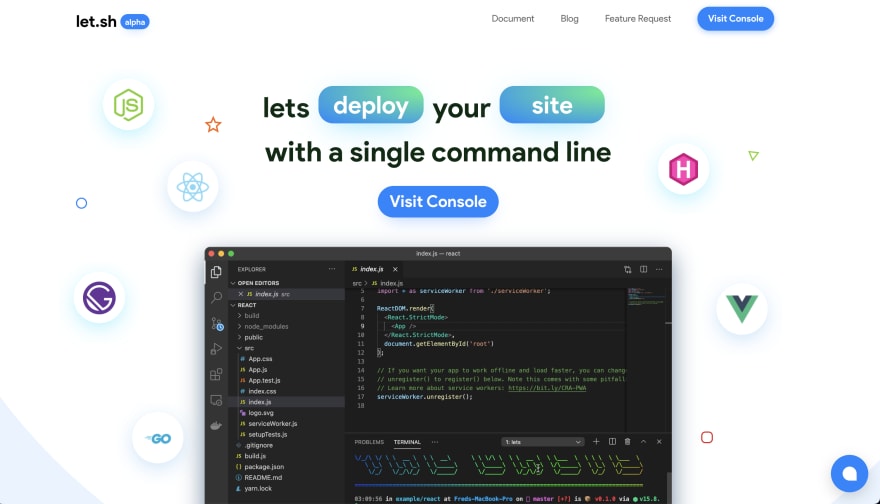
Task: Open the Remote Explorer icon in the activity bar
Action: click(x=216, y=400)
